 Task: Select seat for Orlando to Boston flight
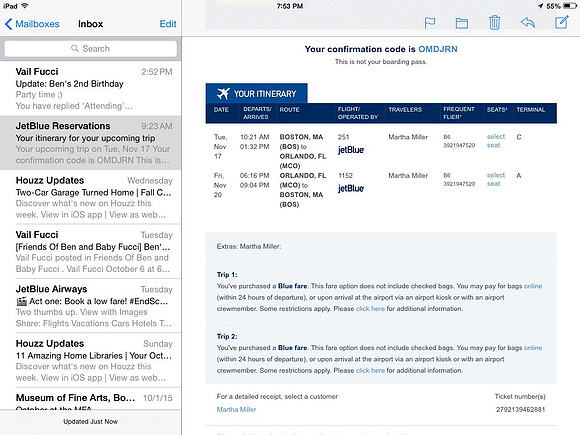coord(496,179)
